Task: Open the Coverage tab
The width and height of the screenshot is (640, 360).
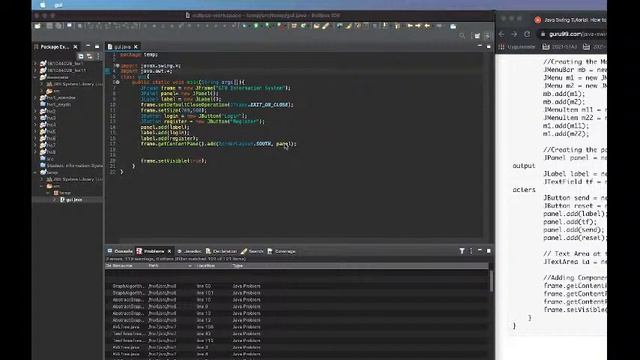Action: point(282,251)
